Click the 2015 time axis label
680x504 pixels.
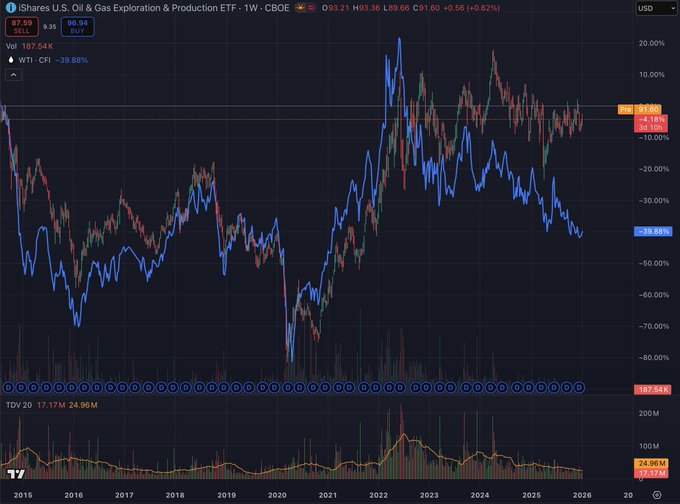point(23,495)
